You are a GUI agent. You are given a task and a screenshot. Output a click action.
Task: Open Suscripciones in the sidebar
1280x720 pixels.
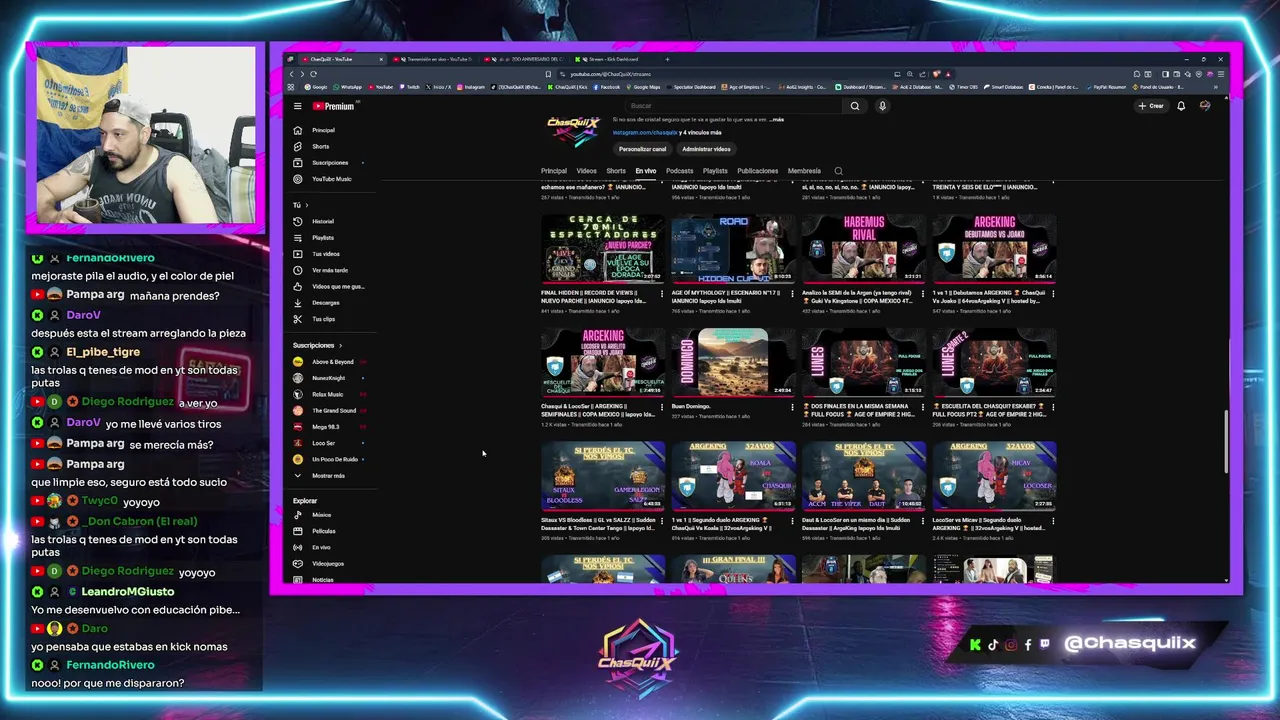pyautogui.click(x=330, y=162)
